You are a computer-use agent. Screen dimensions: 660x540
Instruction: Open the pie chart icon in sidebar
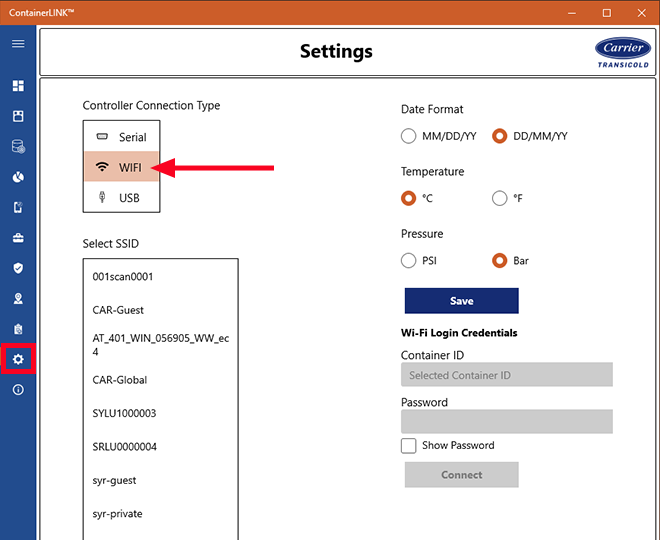[18, 177]
